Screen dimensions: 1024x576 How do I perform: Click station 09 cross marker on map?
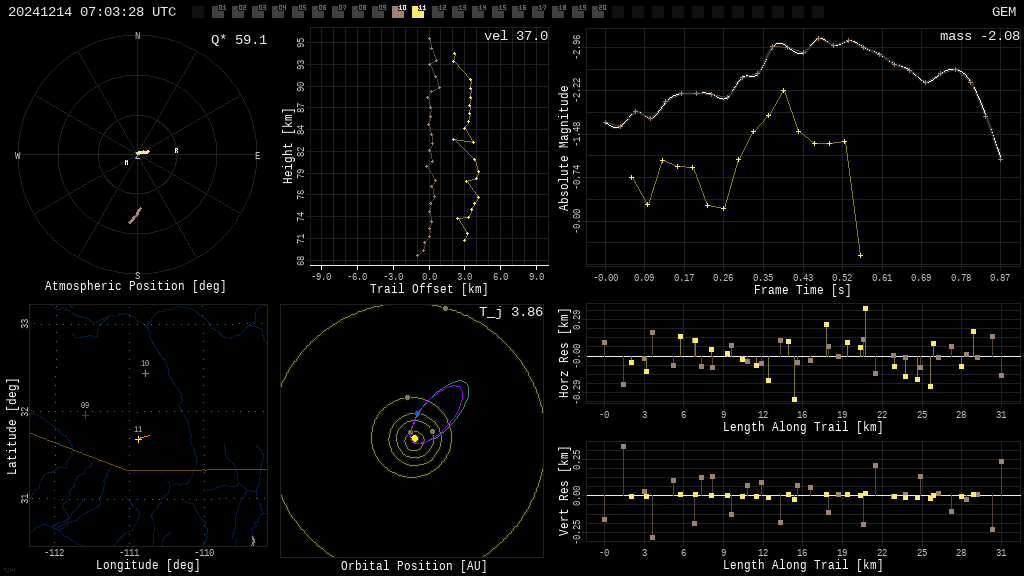click(86, 415)
